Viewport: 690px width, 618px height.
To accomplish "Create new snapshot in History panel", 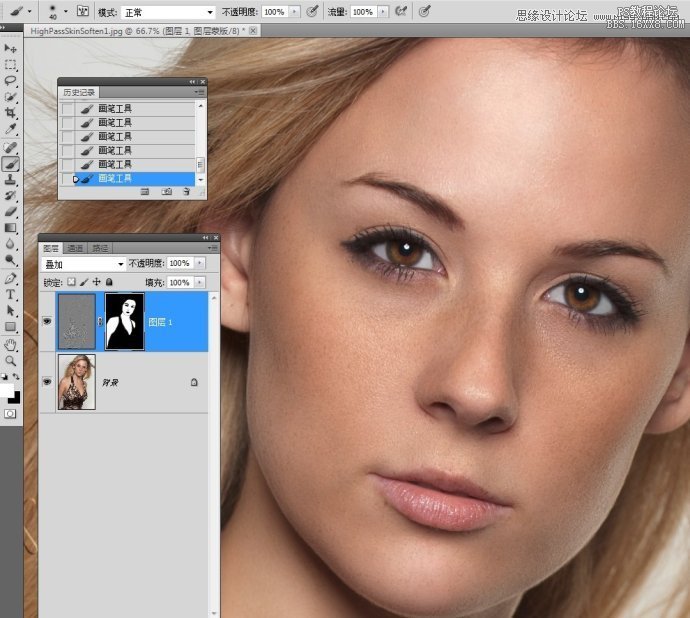I will (166, 191).
